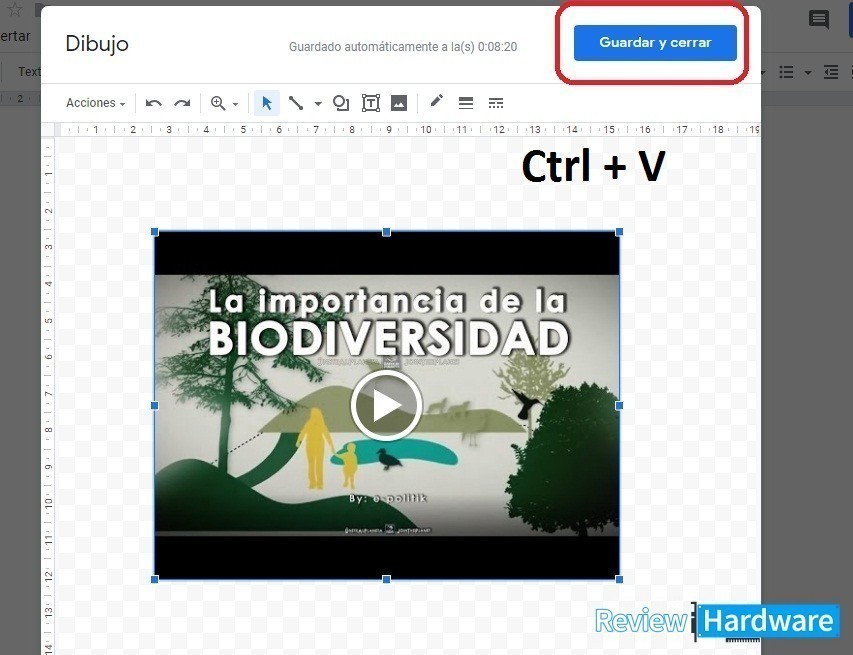Click the vertical ruler at mark 5
This screenshot has width=853, height=655.
point(48,320)
